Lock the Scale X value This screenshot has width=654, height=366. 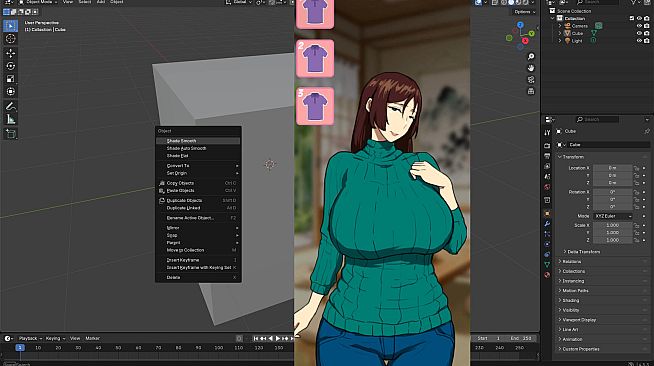tap(636, 226)
